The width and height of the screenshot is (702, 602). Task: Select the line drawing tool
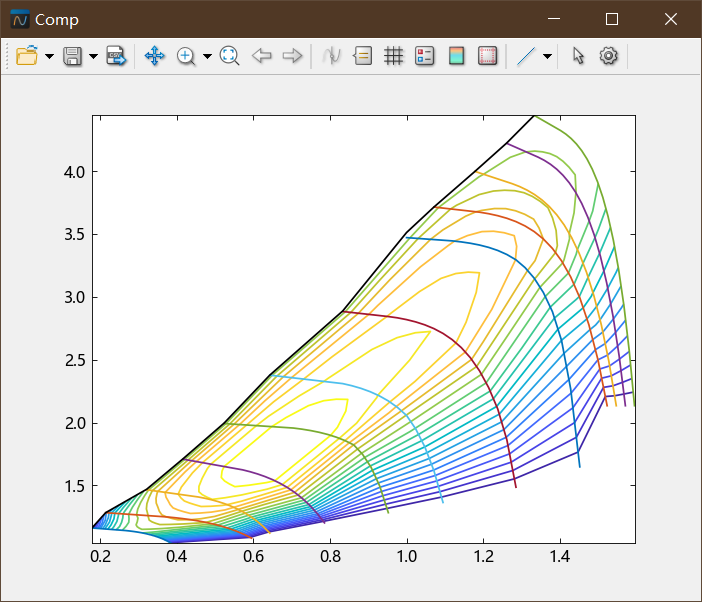(x=526, y=56)
